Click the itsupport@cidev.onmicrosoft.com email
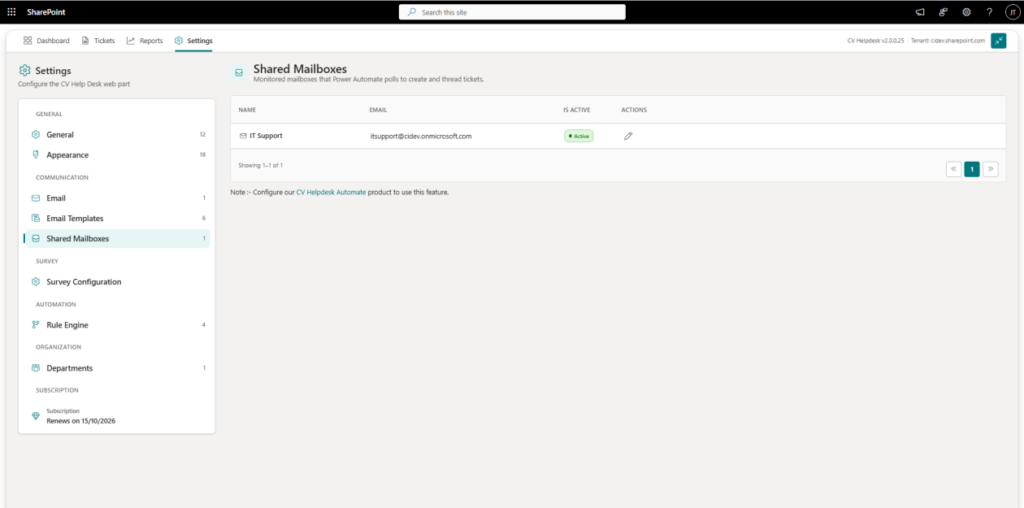Image resolution: width=1024 pixels, height=508 pixels. coord(421,136)
